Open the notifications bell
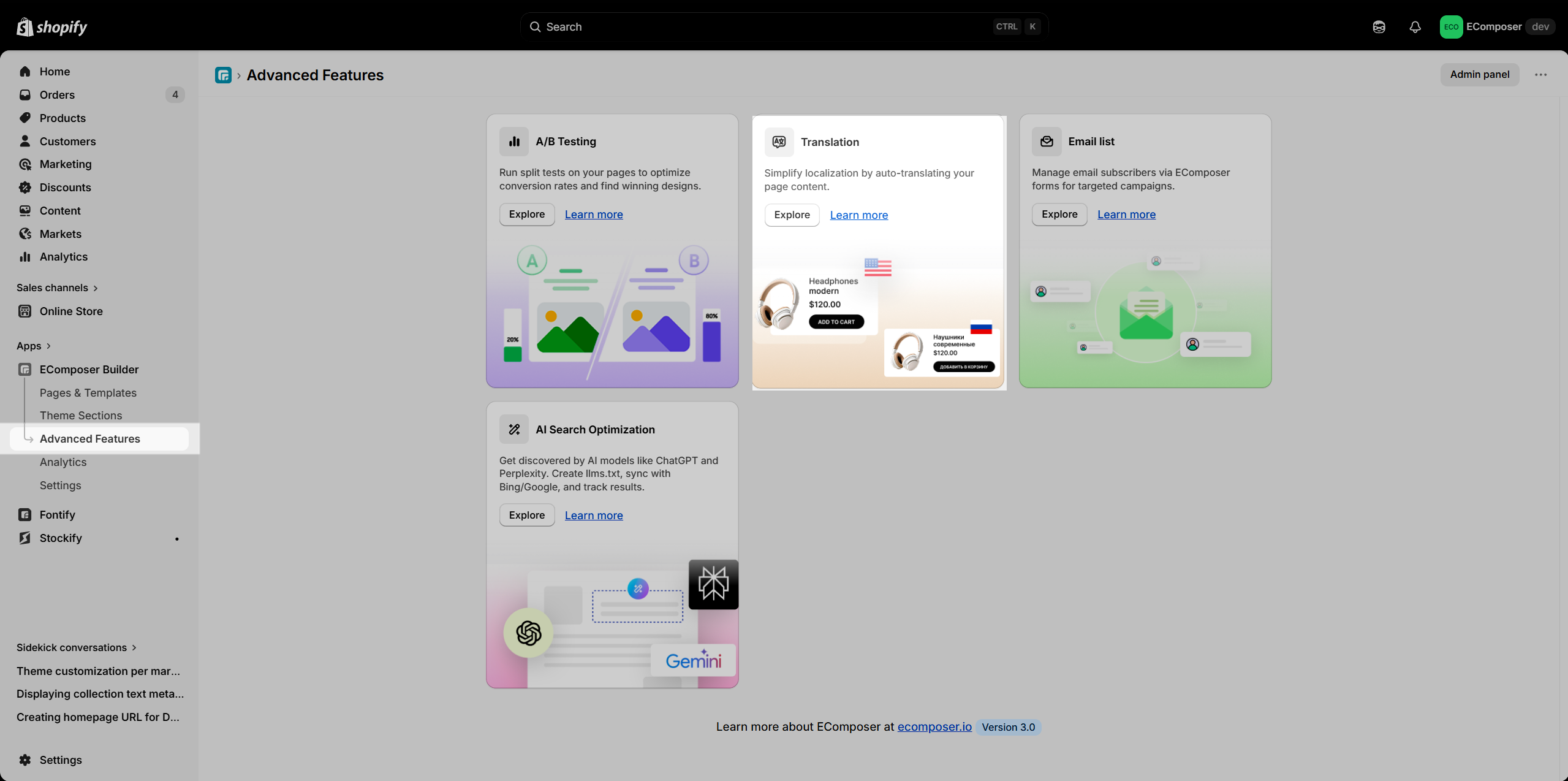 point(1415,27)
